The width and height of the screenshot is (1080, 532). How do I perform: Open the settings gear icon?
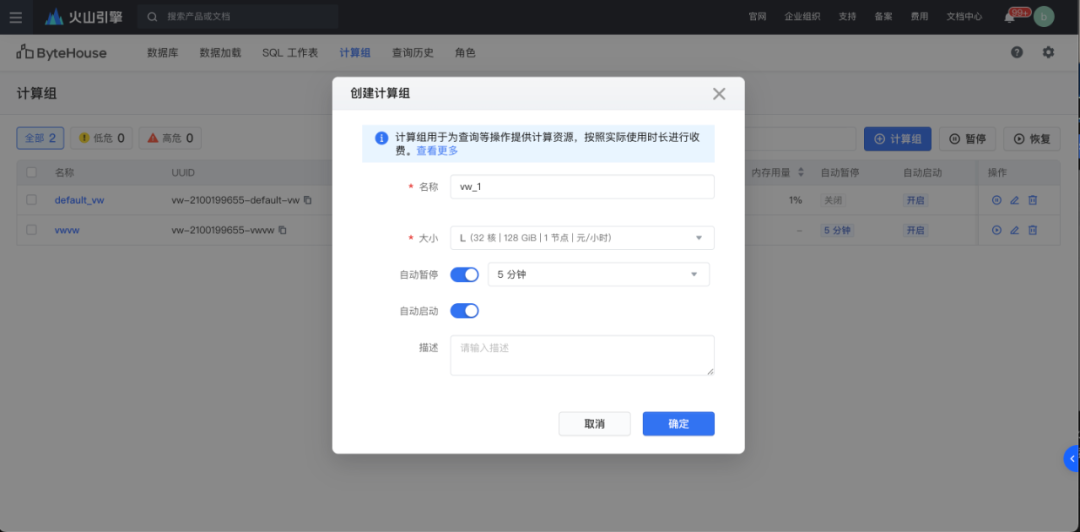point(1048,52)
